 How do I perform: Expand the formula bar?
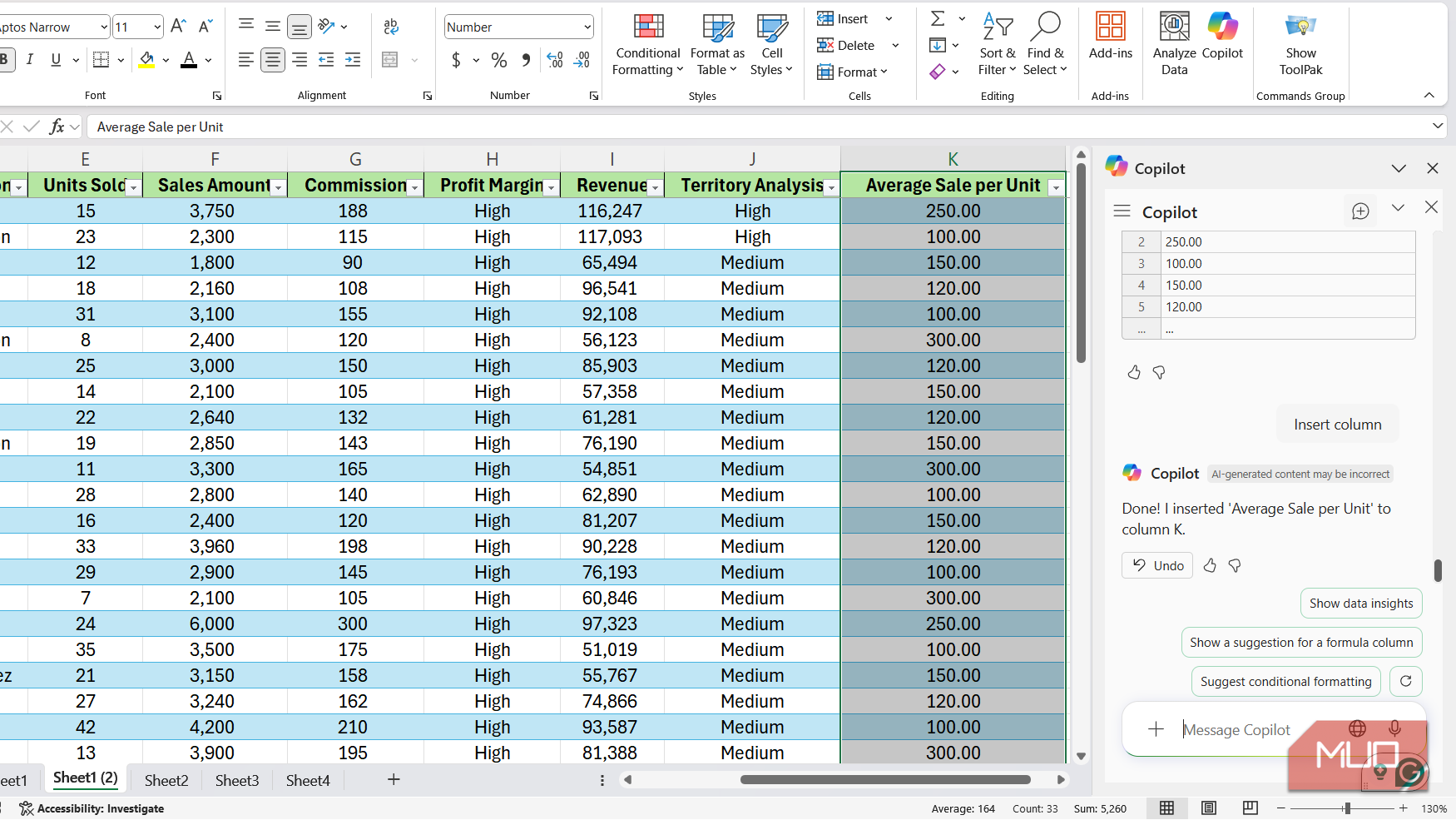(x=1438, y=126)
